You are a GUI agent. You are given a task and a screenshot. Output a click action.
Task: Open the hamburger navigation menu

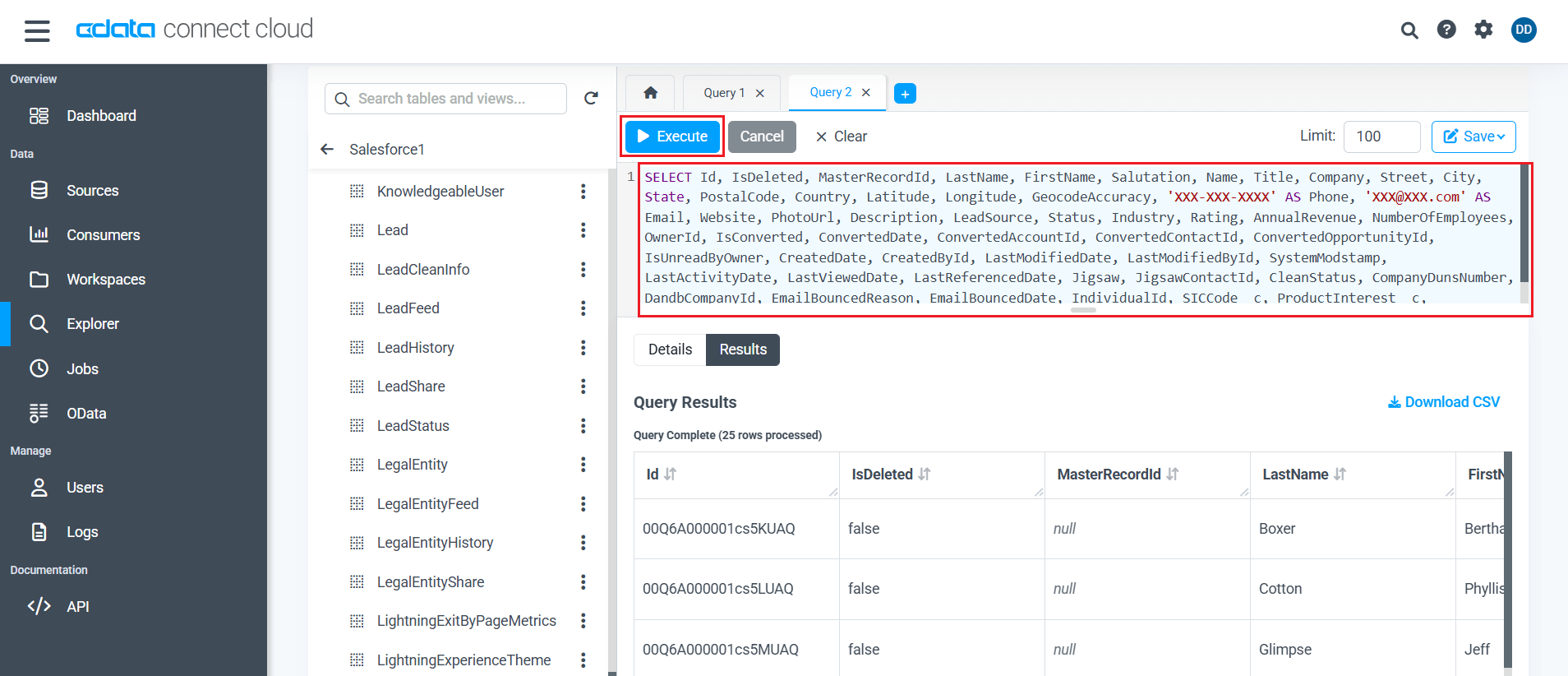(x=37, y=31)
